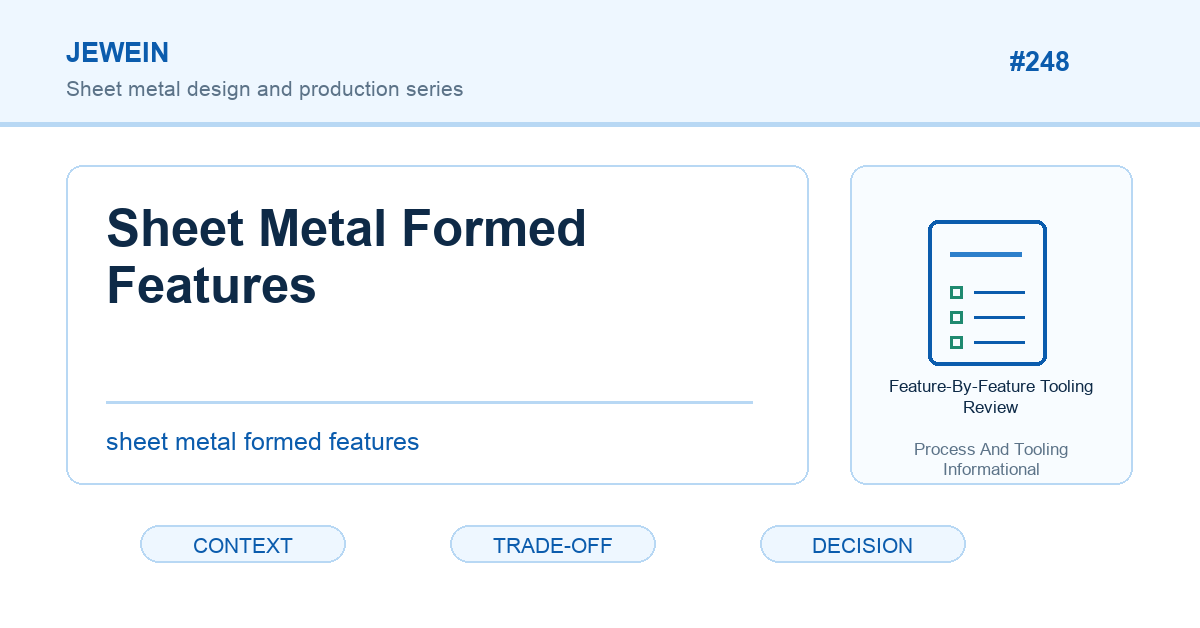The height and width of the screenshot is (628, 1200).
Task: Click the Sheet Metal Formed Features heading
Action: tap(346, 257)
